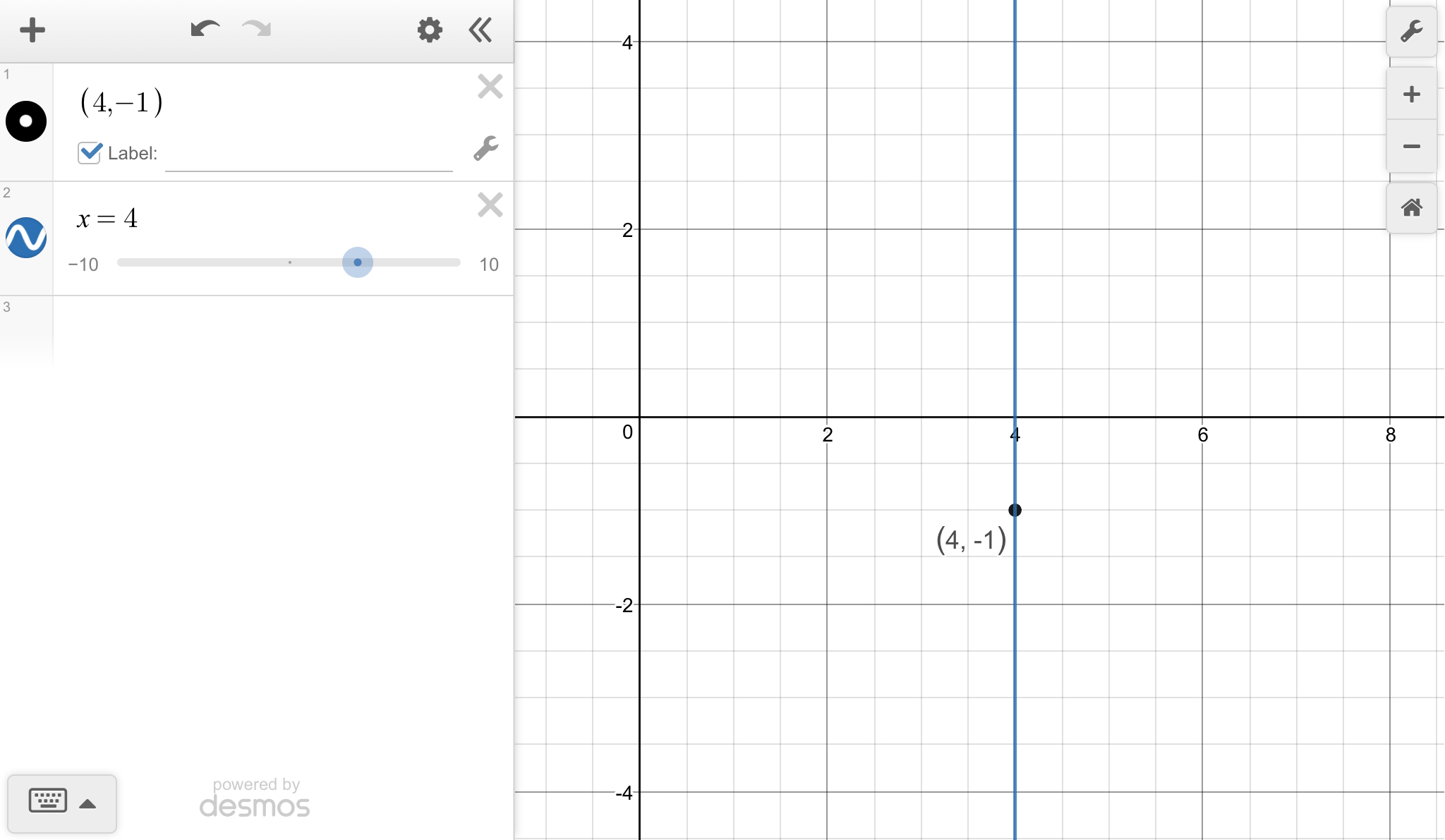
Task: Toggle visibility of x=4 line
Action: [26, 238]
